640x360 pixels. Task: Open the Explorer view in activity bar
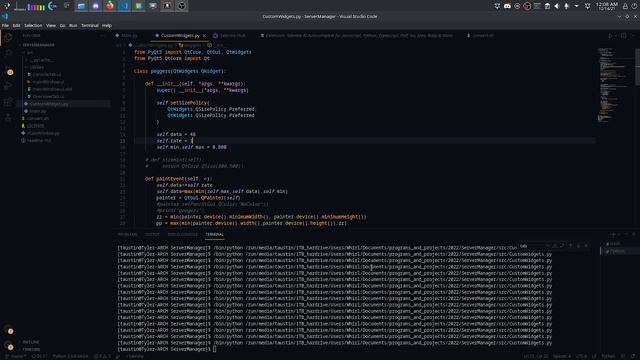[8, 38]
